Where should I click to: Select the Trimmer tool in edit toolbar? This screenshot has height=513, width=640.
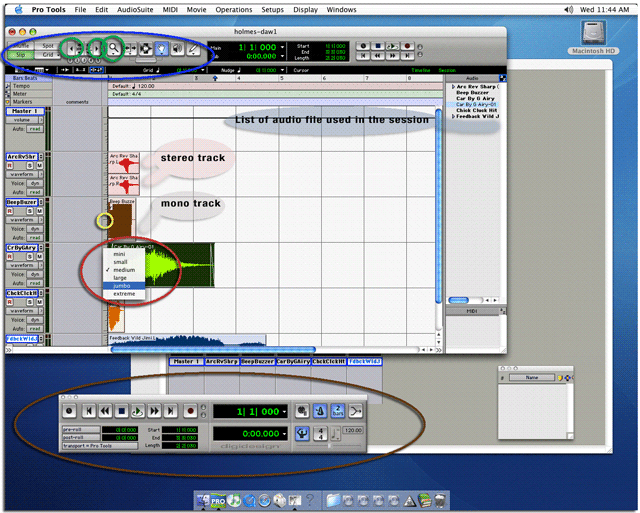(130, 49)
